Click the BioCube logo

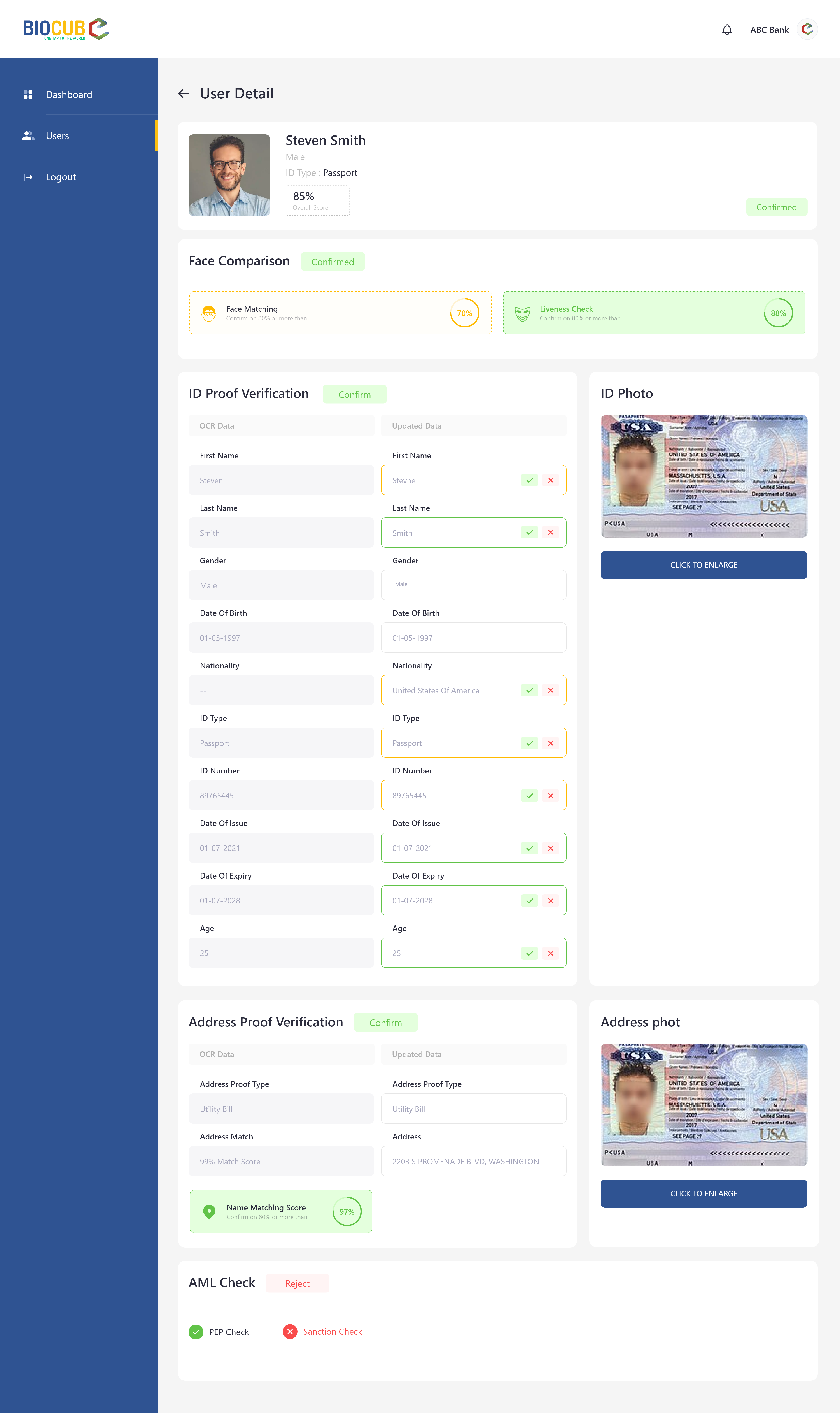(x=66, y=29)
